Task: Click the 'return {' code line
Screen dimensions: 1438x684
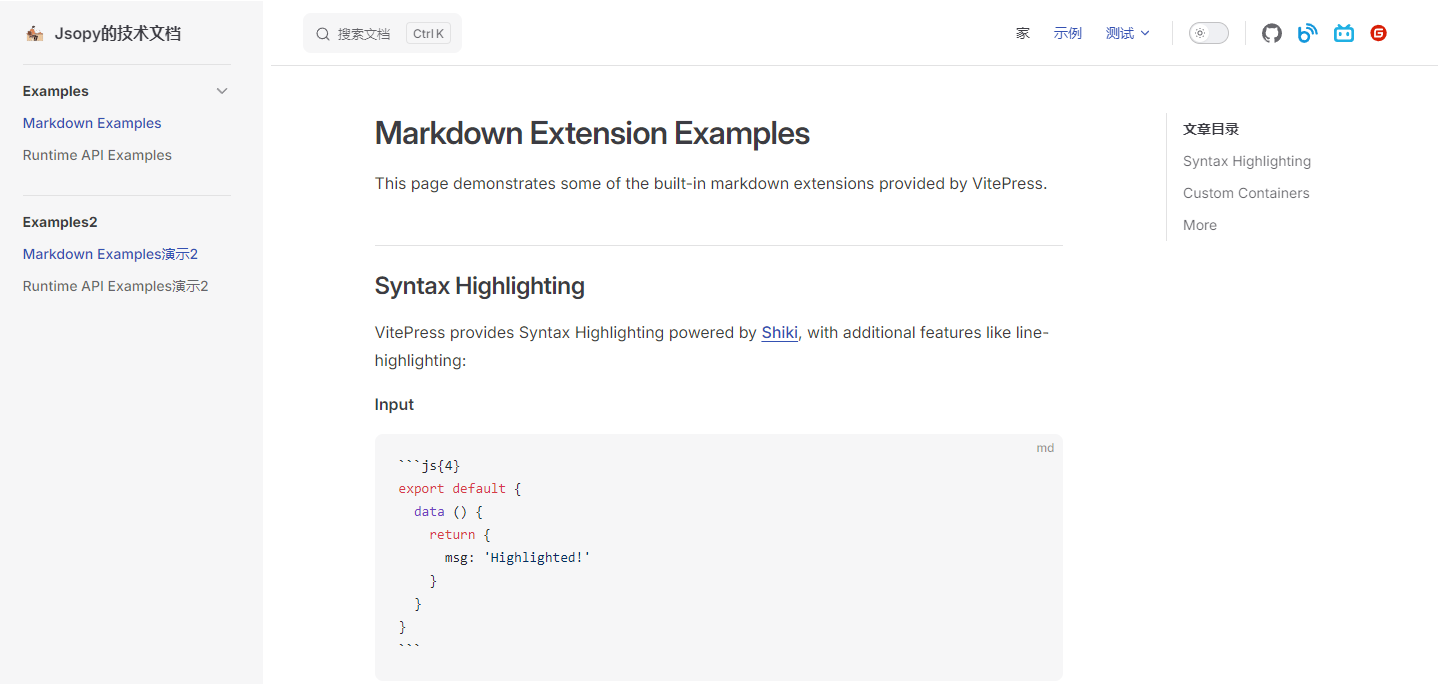Action: tap(460, 534)
